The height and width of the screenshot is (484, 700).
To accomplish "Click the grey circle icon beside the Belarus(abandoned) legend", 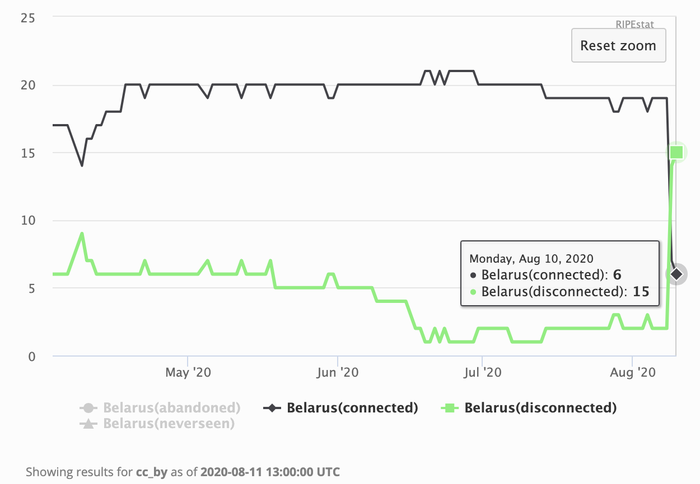I will pyautogui.click(x=88, y=408).
